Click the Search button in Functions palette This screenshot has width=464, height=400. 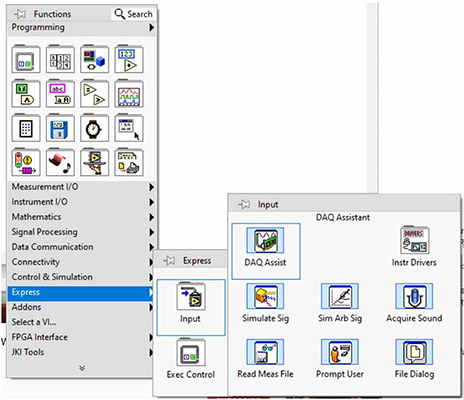point(133,14)
